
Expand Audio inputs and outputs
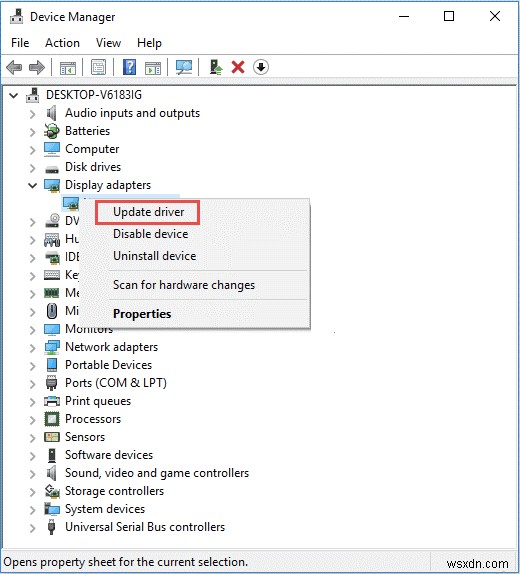[33, 114]
